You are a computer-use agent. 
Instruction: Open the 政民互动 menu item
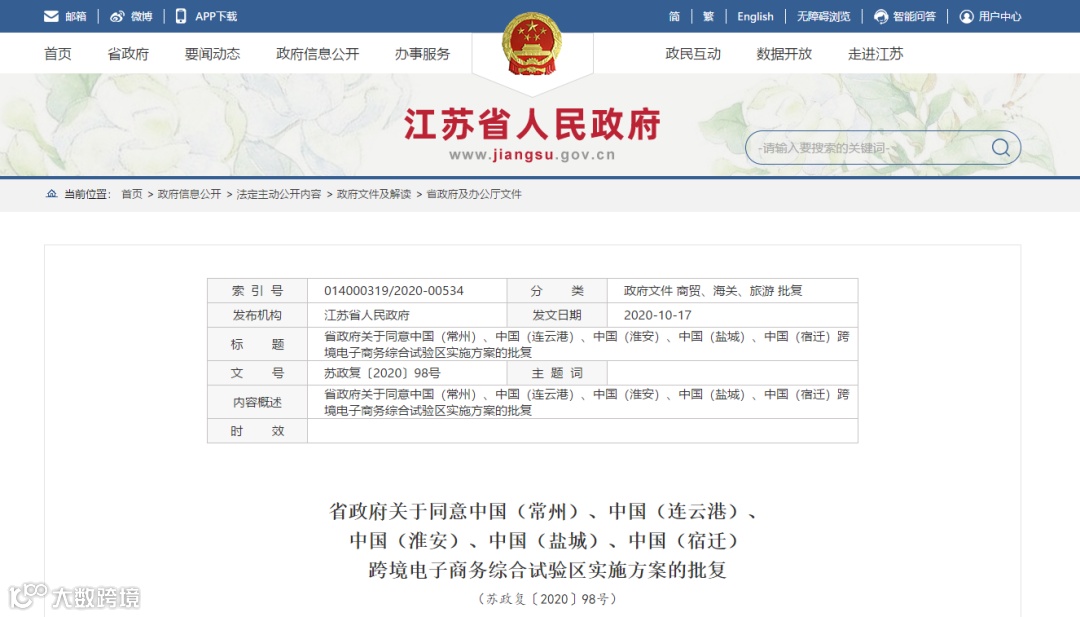(693, 54)
